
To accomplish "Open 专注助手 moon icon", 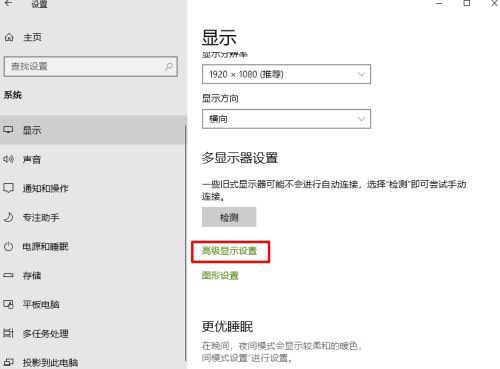I will tap(8, 217).
